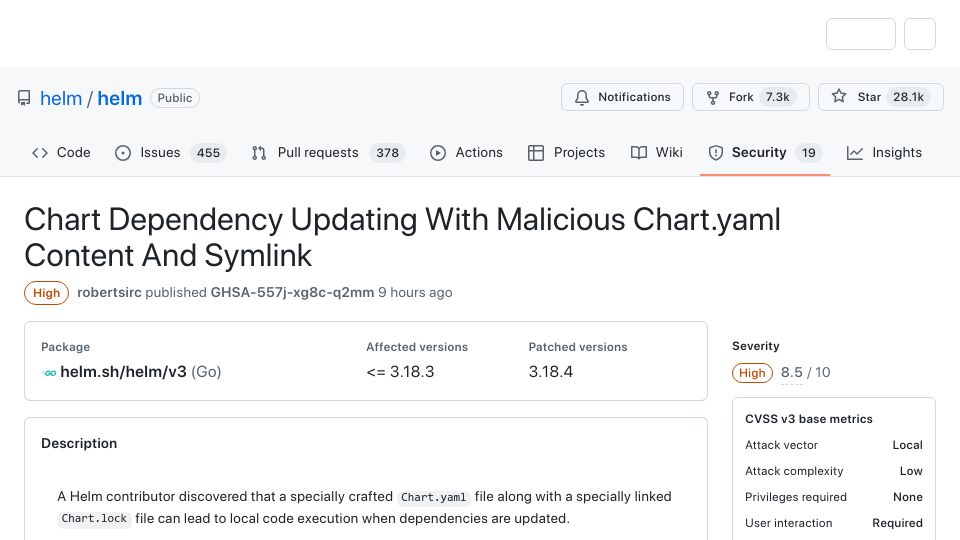Screen dimensions: 960x540
Task: Click the Chart.lock inline code
Action: pyautogui.click(x=94, y=519)
